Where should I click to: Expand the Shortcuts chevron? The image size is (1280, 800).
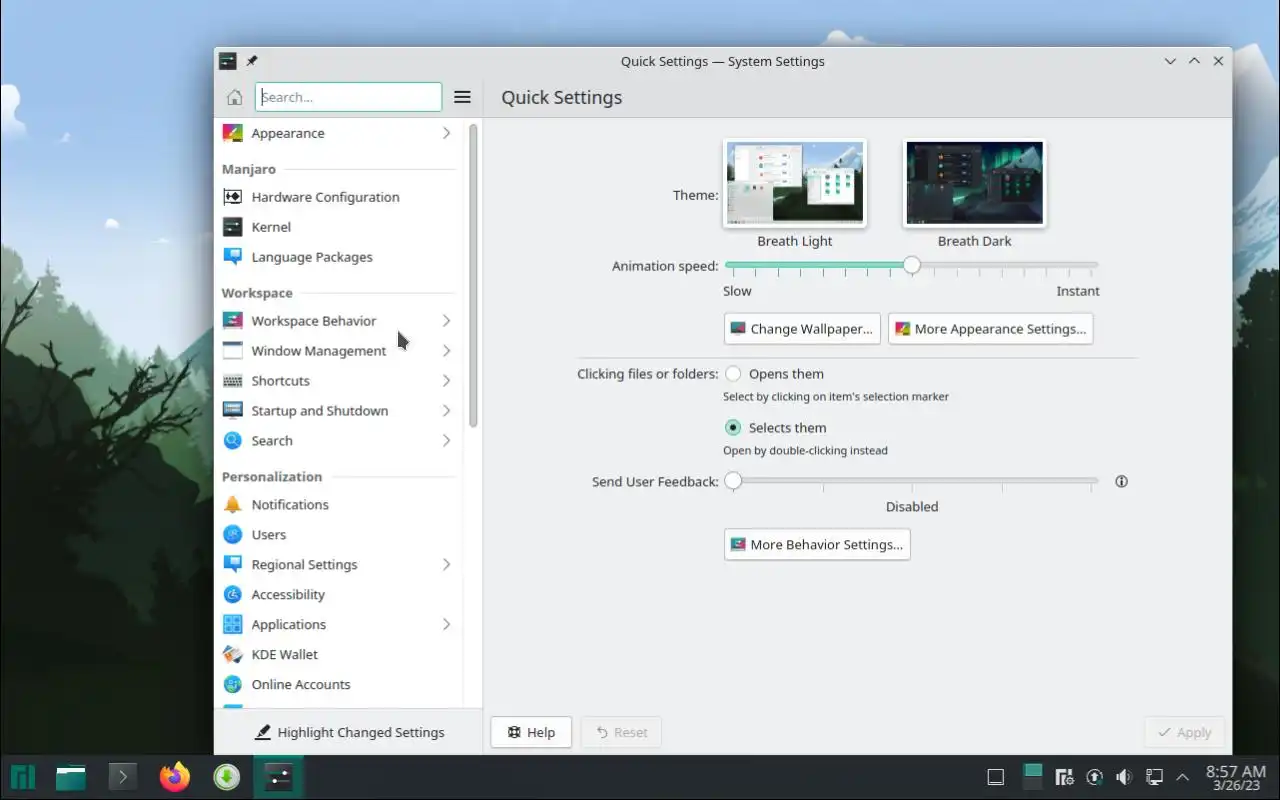tap(446, 381)
